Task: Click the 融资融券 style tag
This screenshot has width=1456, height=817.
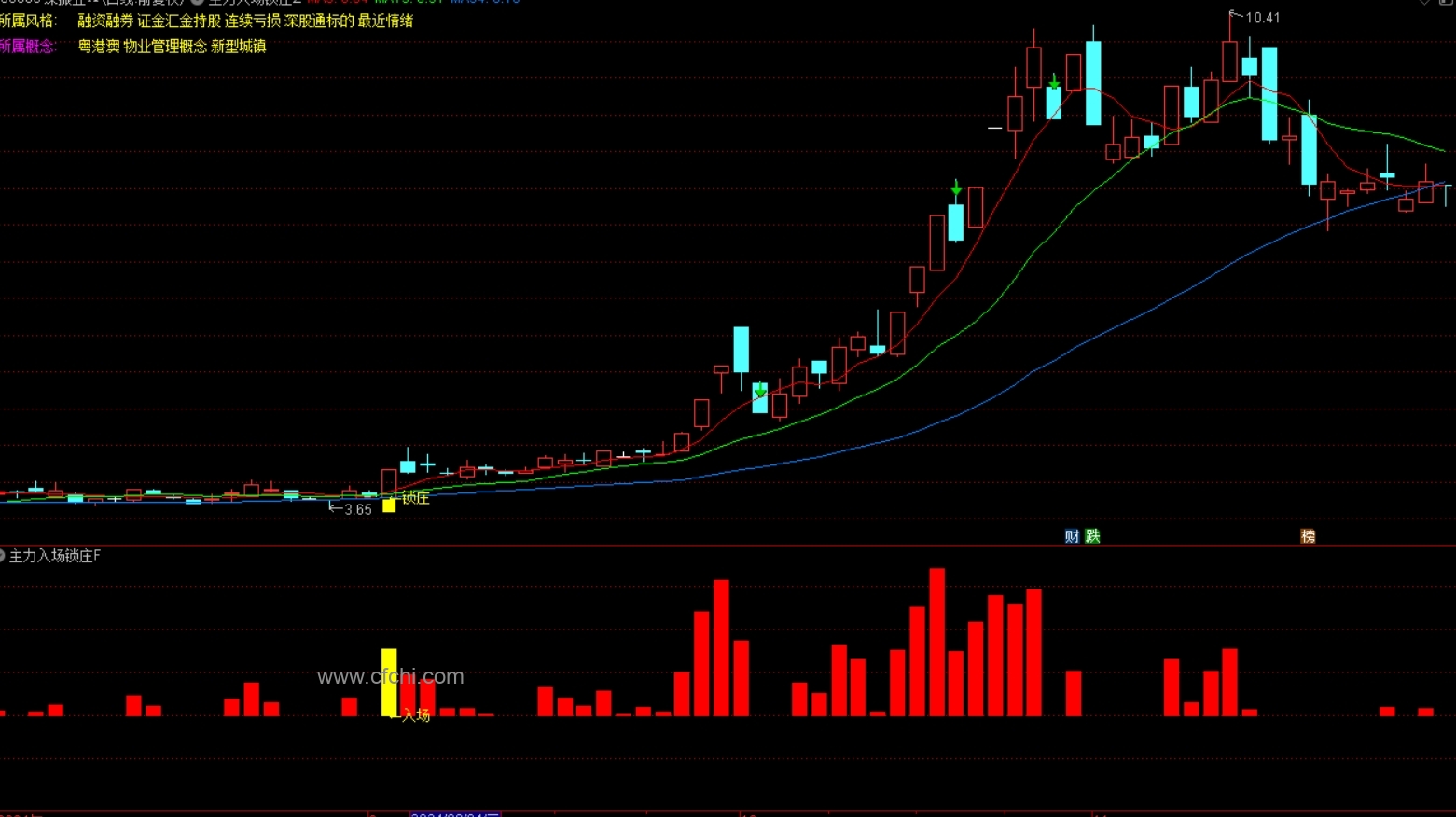Action: (x=105, y=21)
